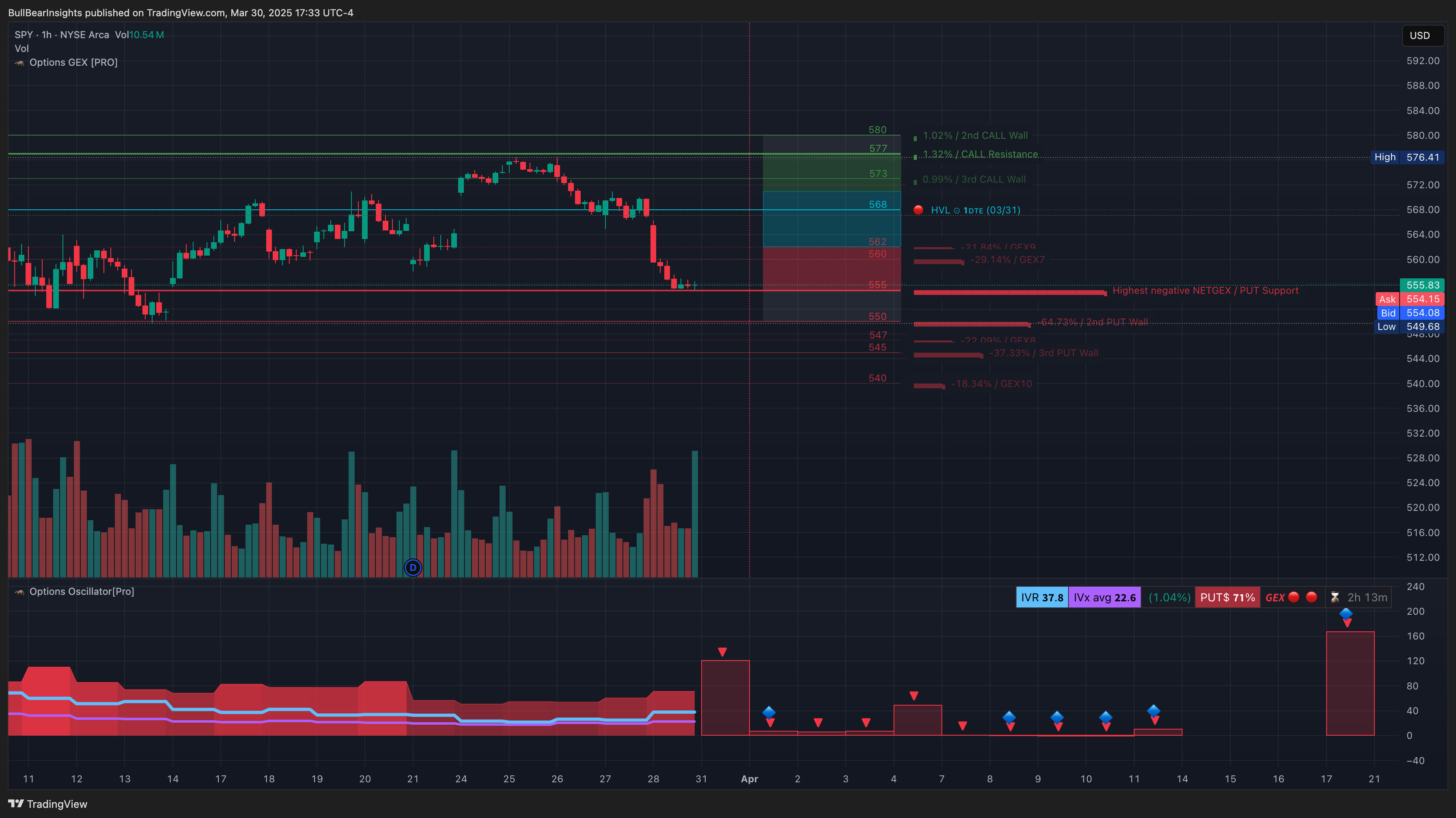Click the (1.04%) value badge
Image resolution: width=1456 pixels, height=818 pixels.
point(1170,598)
